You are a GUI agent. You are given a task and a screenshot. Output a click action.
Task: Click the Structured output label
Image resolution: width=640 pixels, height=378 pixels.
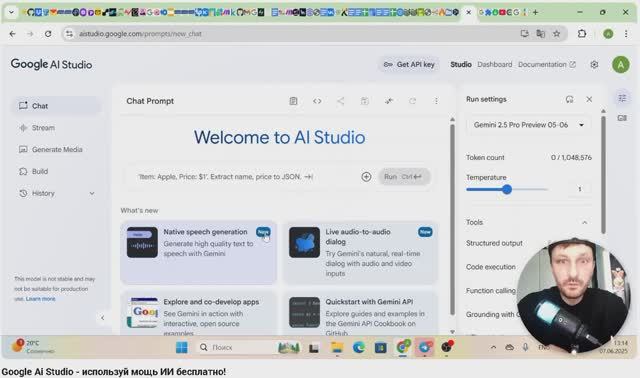tap(494, 243)
